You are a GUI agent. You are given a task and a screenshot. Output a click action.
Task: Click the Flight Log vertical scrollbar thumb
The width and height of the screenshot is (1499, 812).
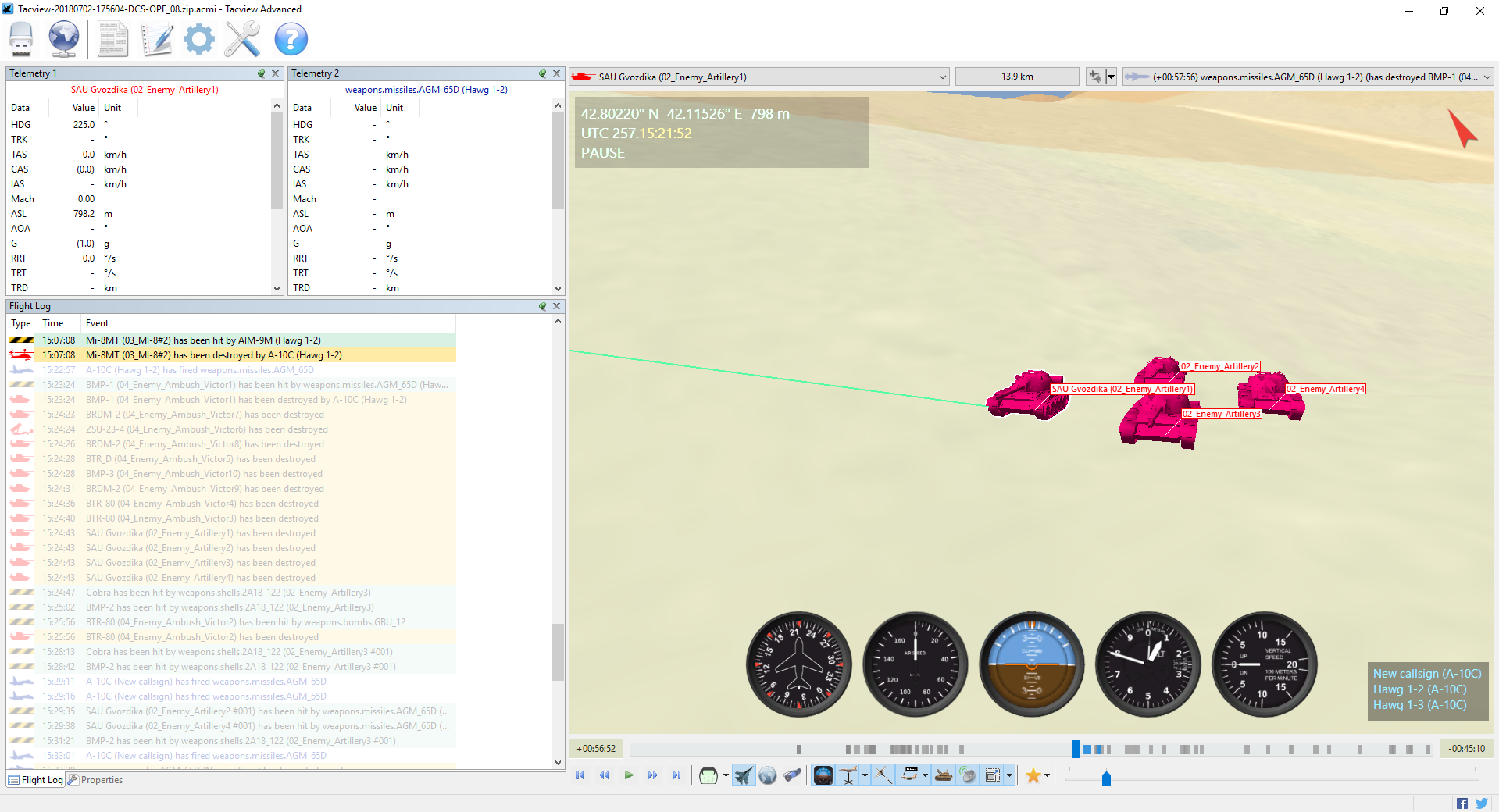pyautogui.click(x=558, y=653)
